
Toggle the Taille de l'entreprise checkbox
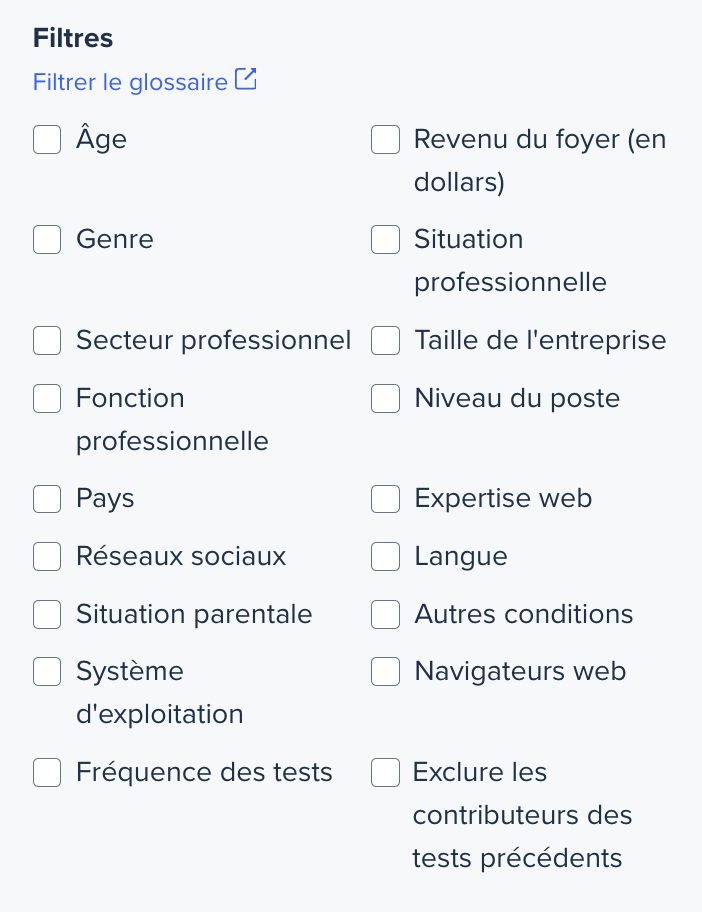385,340
